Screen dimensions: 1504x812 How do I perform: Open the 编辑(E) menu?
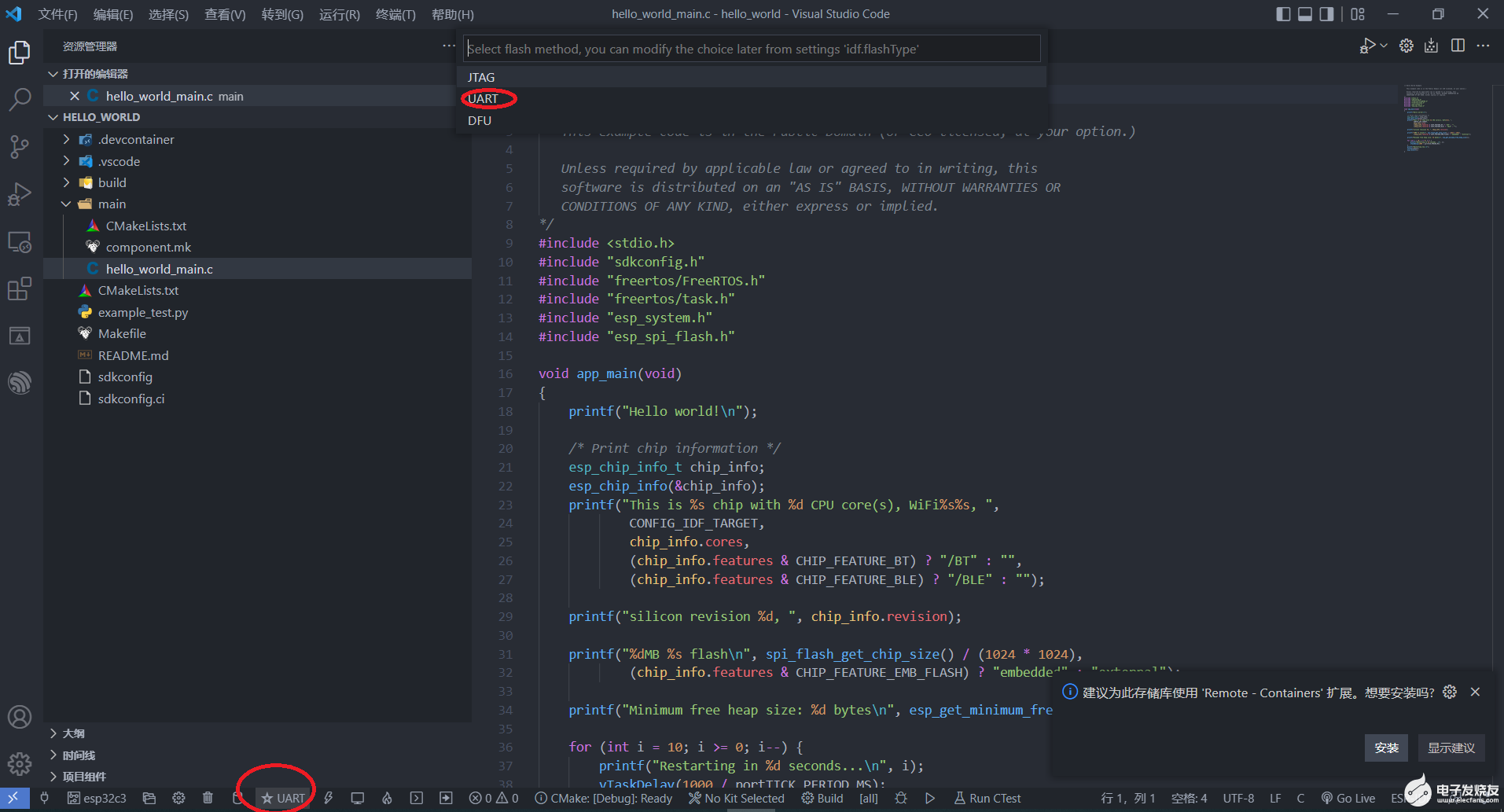113,14
